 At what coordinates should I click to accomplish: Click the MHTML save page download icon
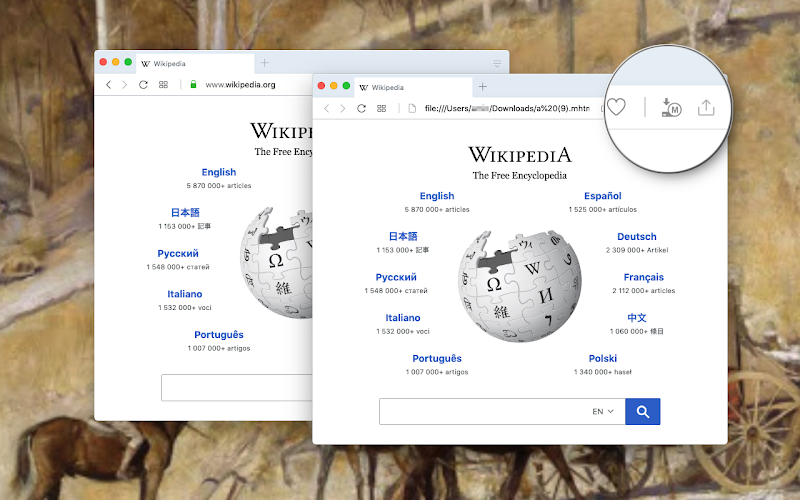671,108
